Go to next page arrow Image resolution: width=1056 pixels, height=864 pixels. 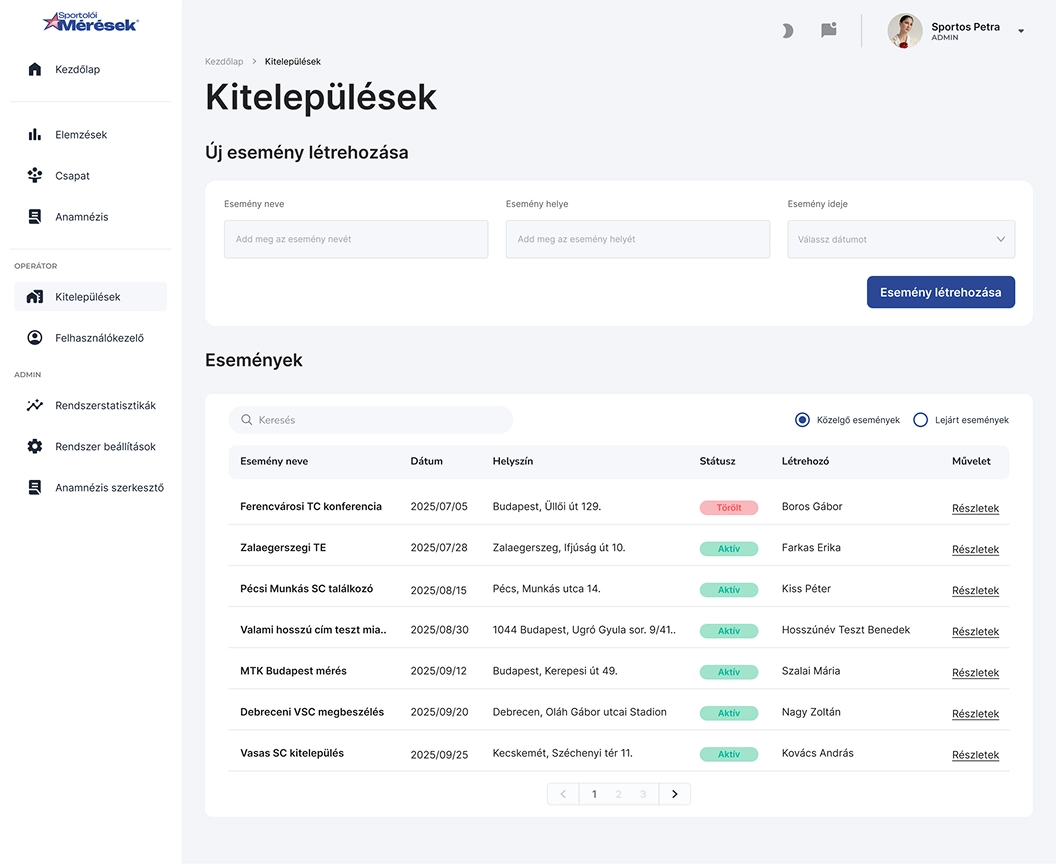tap(675, 795)
